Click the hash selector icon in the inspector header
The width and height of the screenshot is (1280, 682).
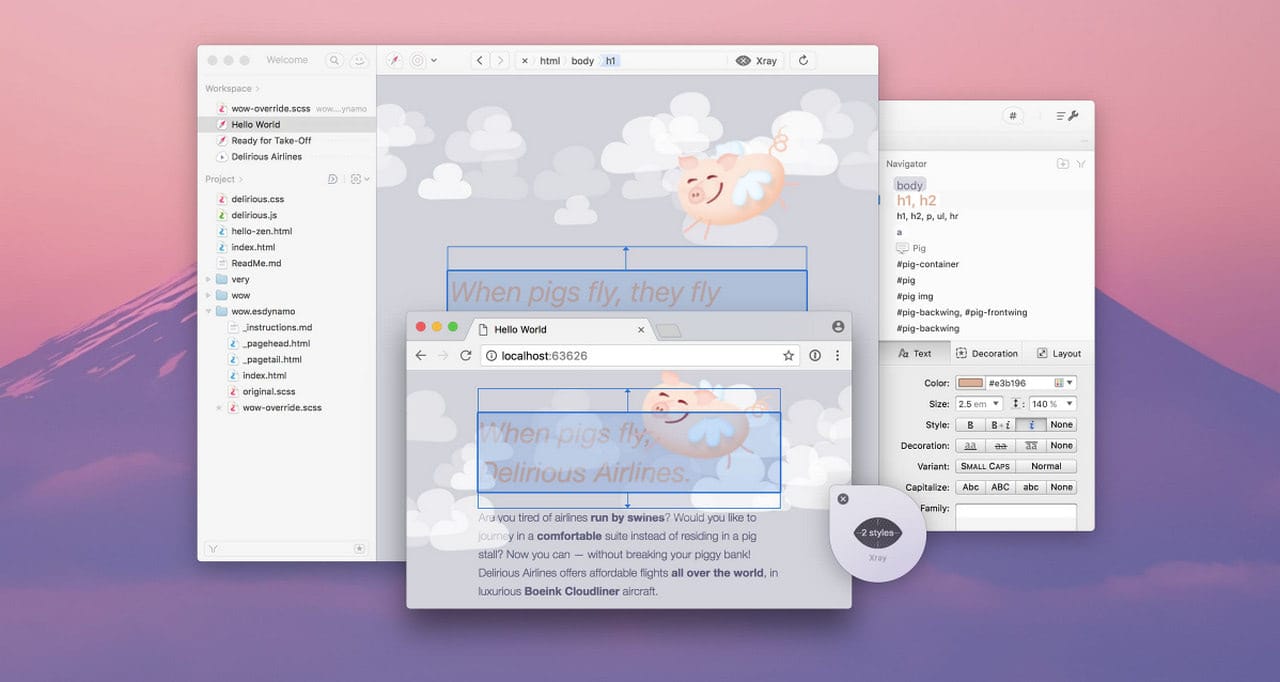coord(1013,116)
